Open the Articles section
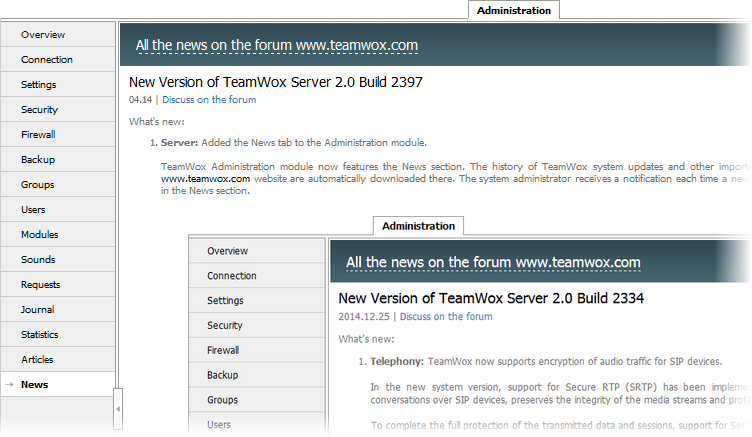The image size is (752, 437). (58, 359)
